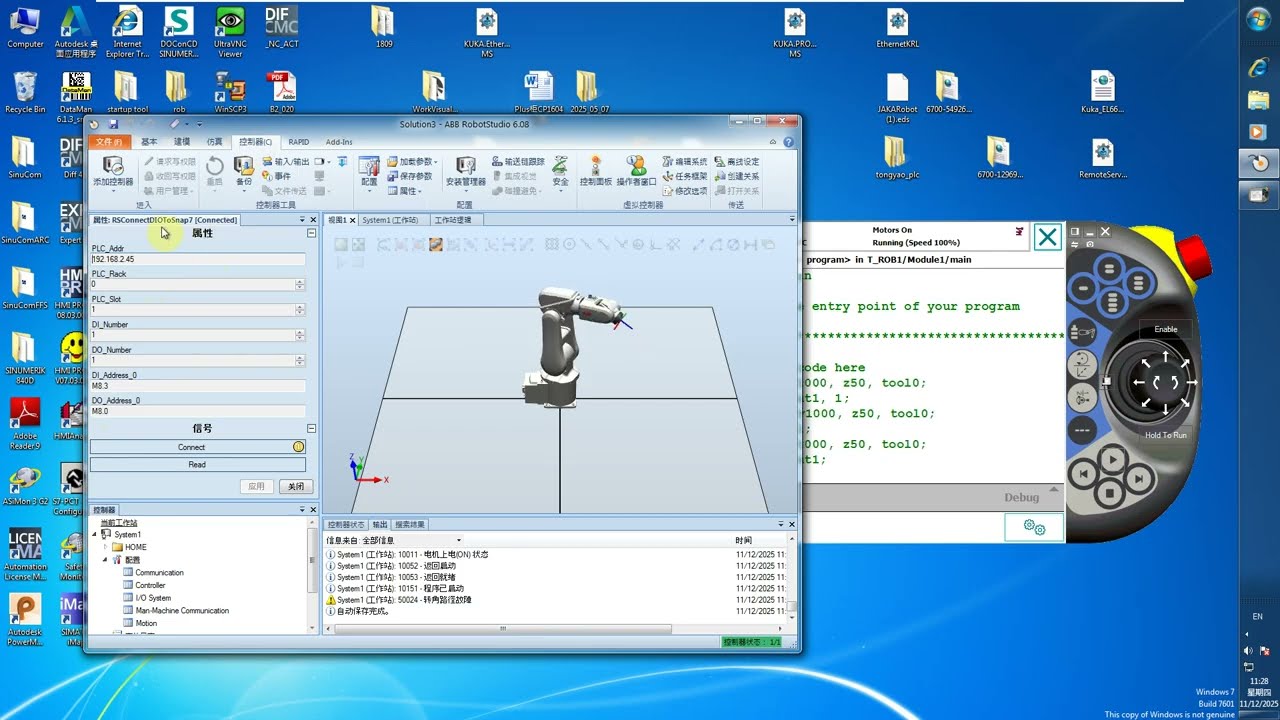1280x720 pixels.
Task: Open the Backup (备份) ribbon icon
Action: (243, 171)
